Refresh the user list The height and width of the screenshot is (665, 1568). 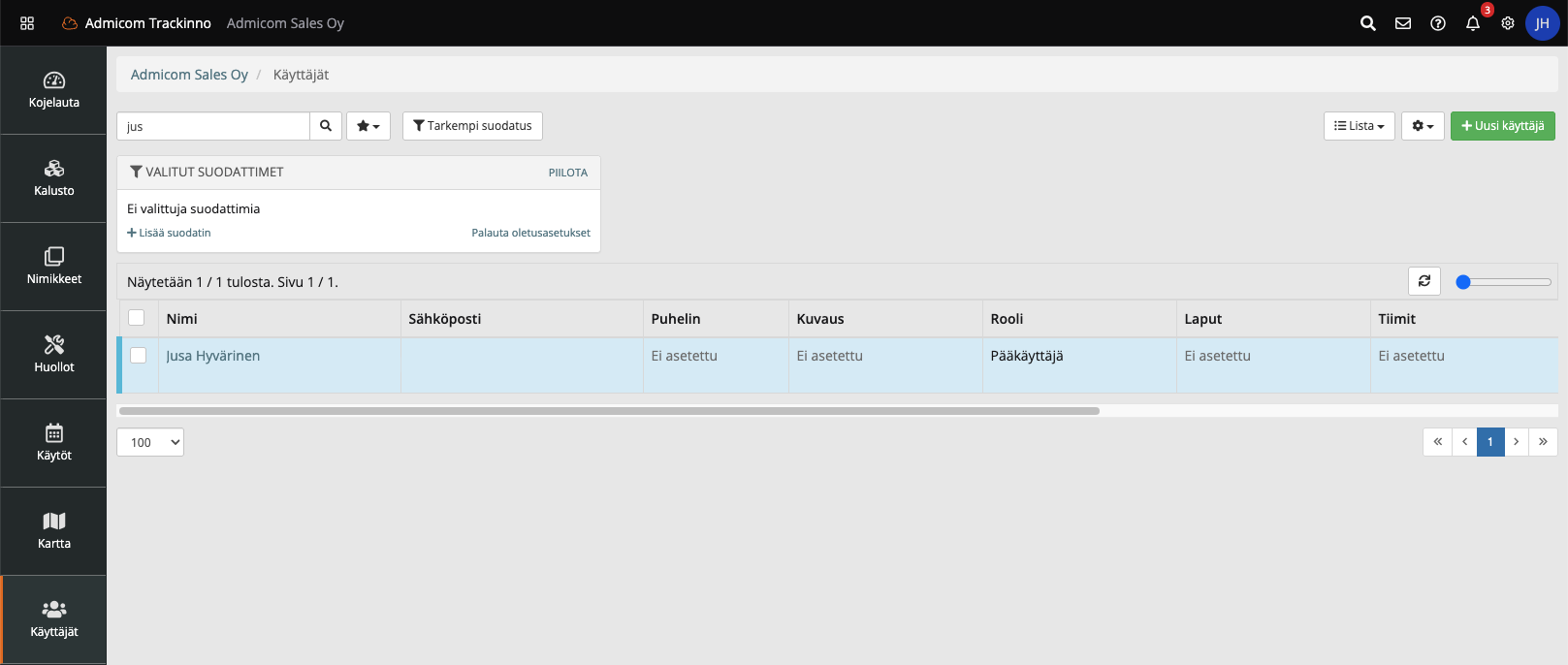click(x=1424, y=281)
